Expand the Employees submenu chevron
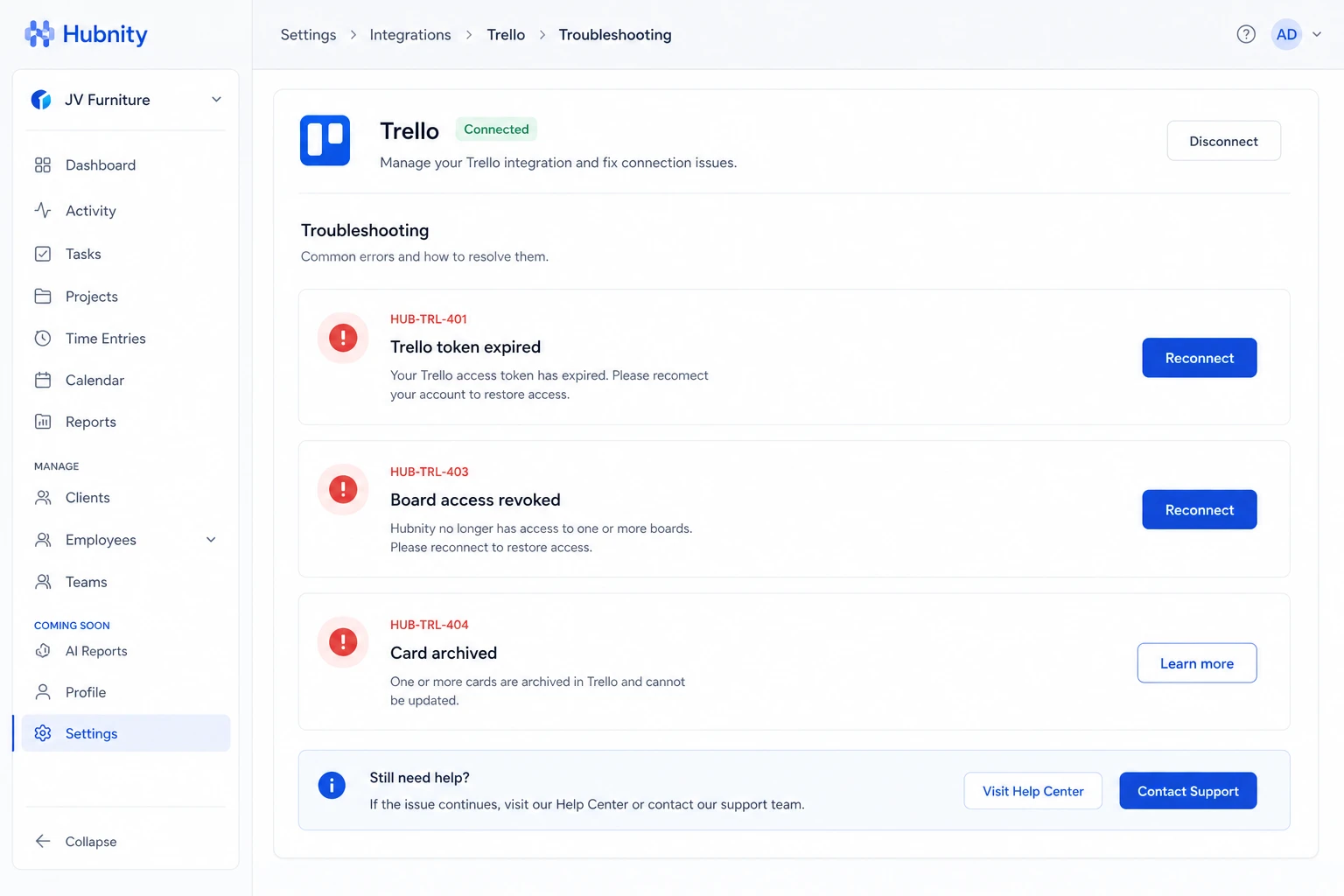This screenshot has width=1344, height=896. (x=211, y=540)
